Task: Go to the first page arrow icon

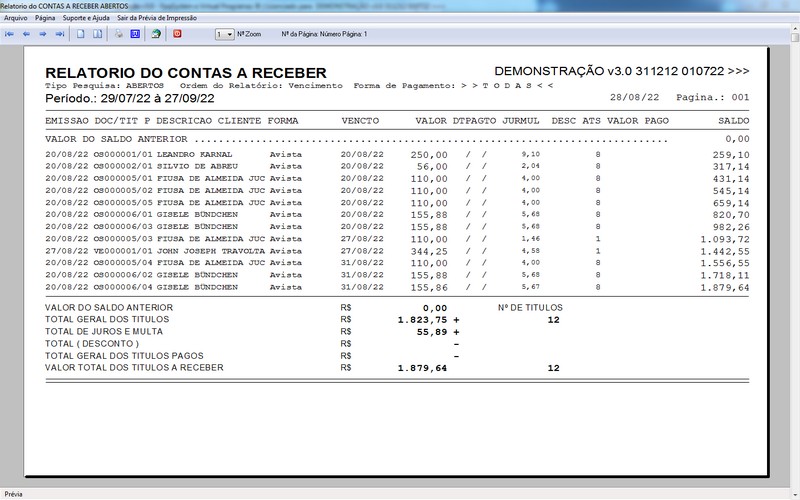Action: [x=9, y=34]
